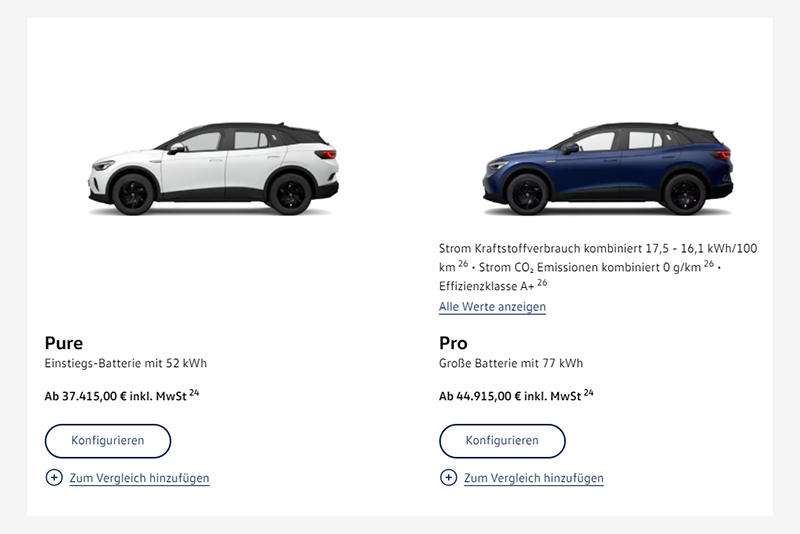Click Einstiegs-Batterie mit 52 kWh description
800x534 pixels.
[126, 363]
